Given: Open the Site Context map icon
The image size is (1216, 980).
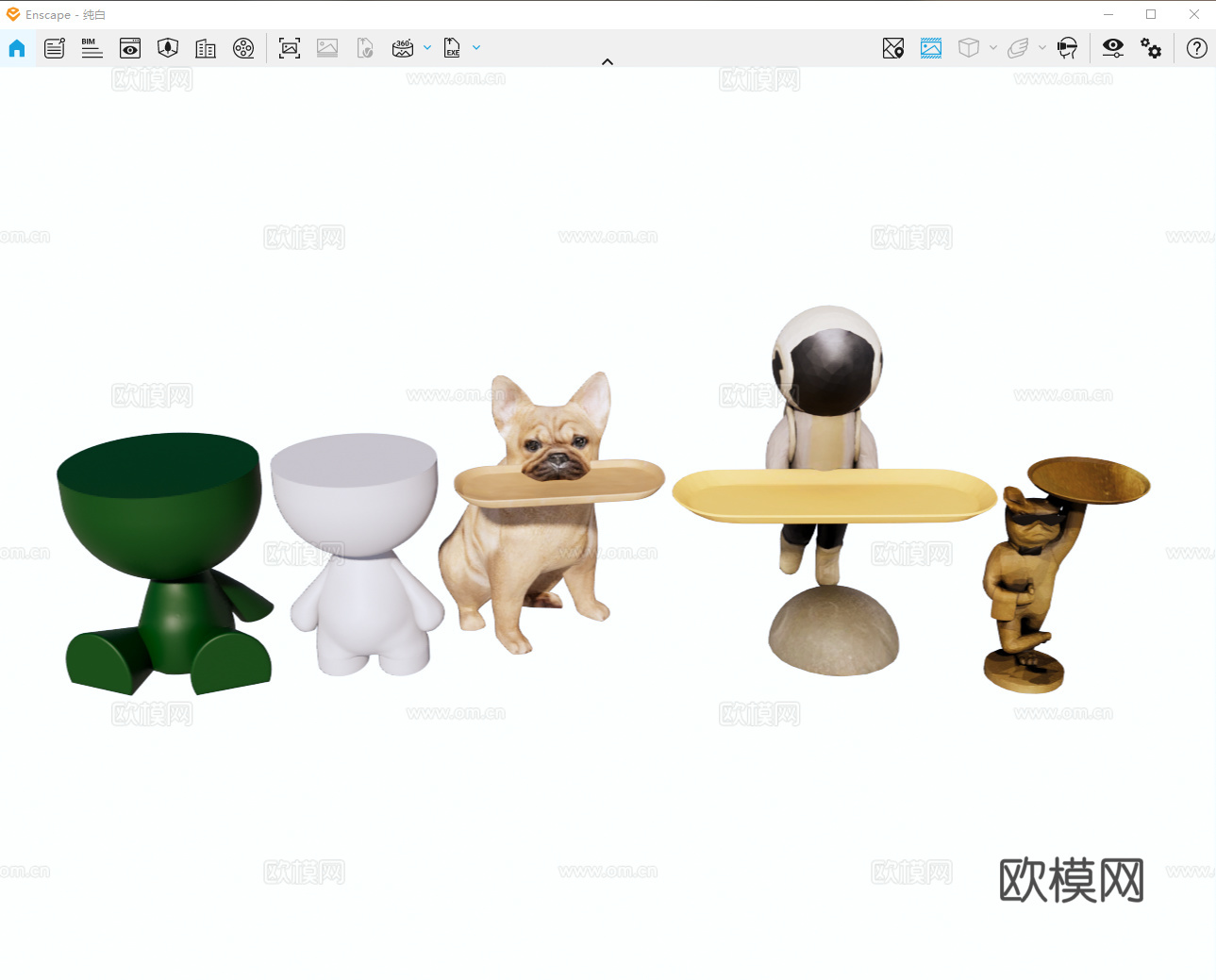Looking at the screenshot, I should (168, 48).
